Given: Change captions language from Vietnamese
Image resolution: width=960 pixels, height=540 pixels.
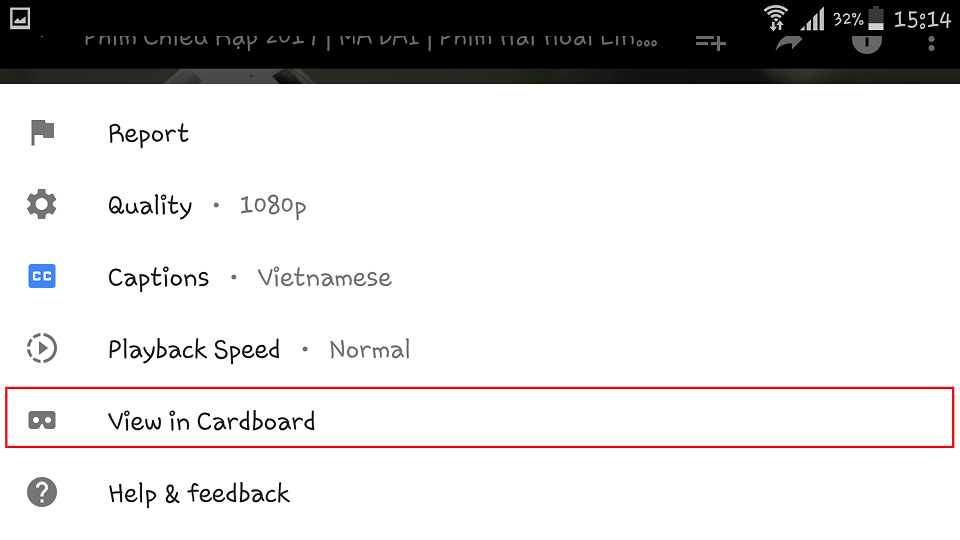Looking at the screenshot, I should tap(480, 277).
